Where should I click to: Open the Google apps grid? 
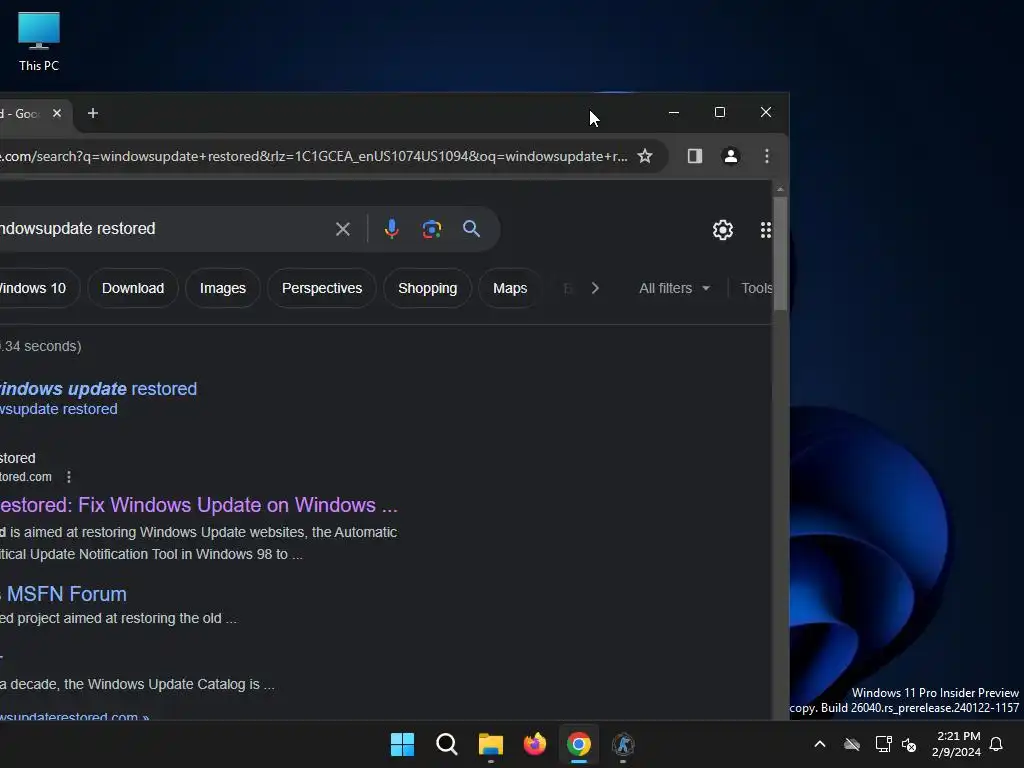point(766,230)
